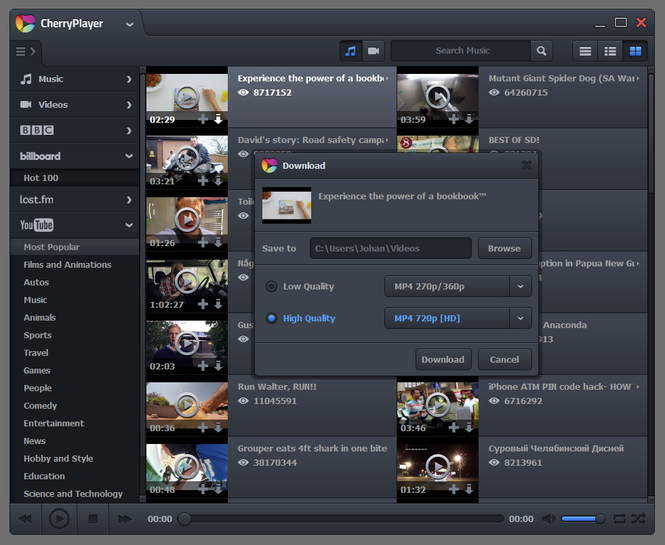Open the MP4 270p/360p format dropdown
The width and height of the screenshot is (665, 545).
(x=520, y=286)
